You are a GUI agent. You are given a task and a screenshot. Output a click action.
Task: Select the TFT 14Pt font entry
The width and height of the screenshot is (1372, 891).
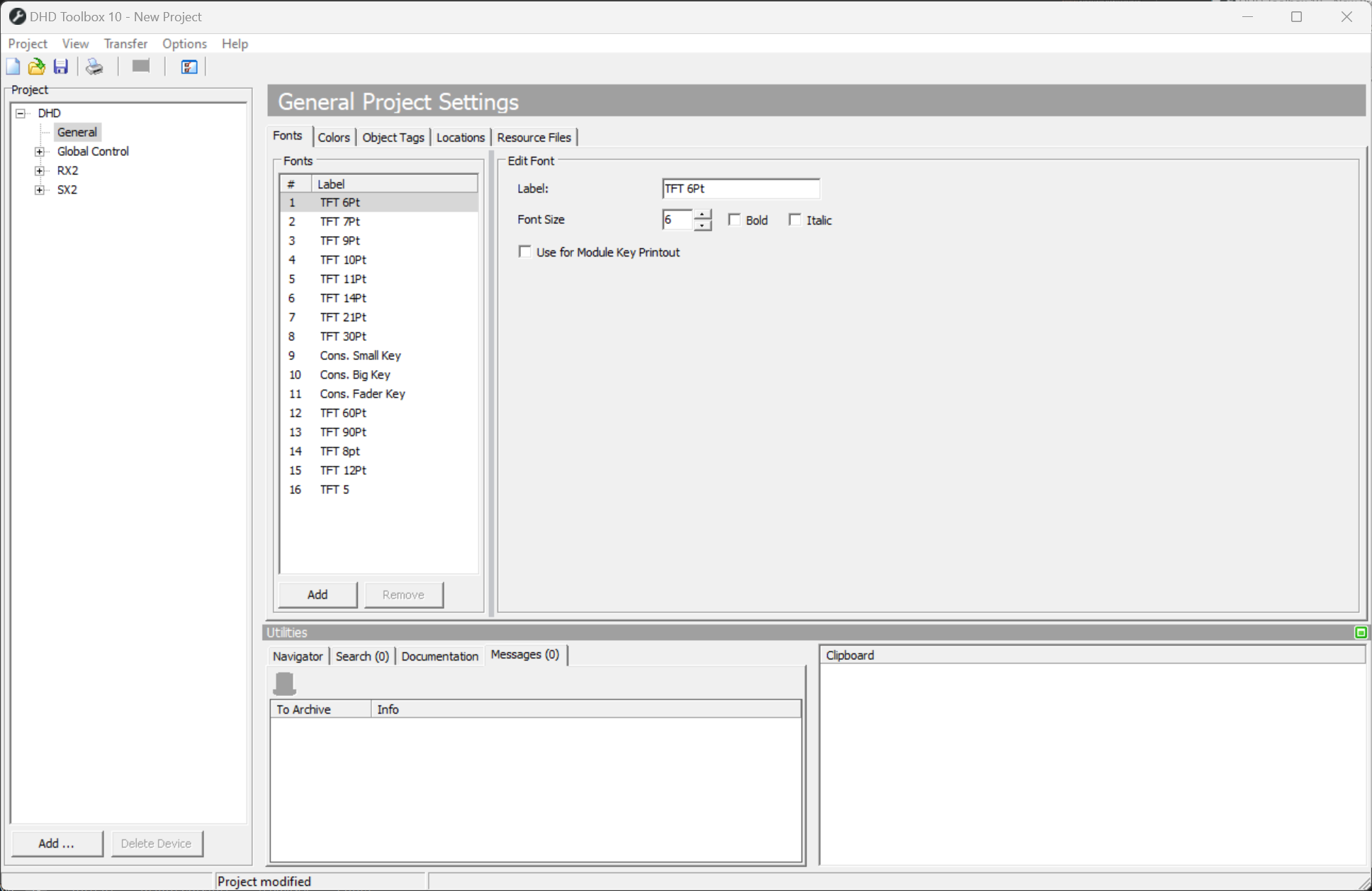pos(342,298)
